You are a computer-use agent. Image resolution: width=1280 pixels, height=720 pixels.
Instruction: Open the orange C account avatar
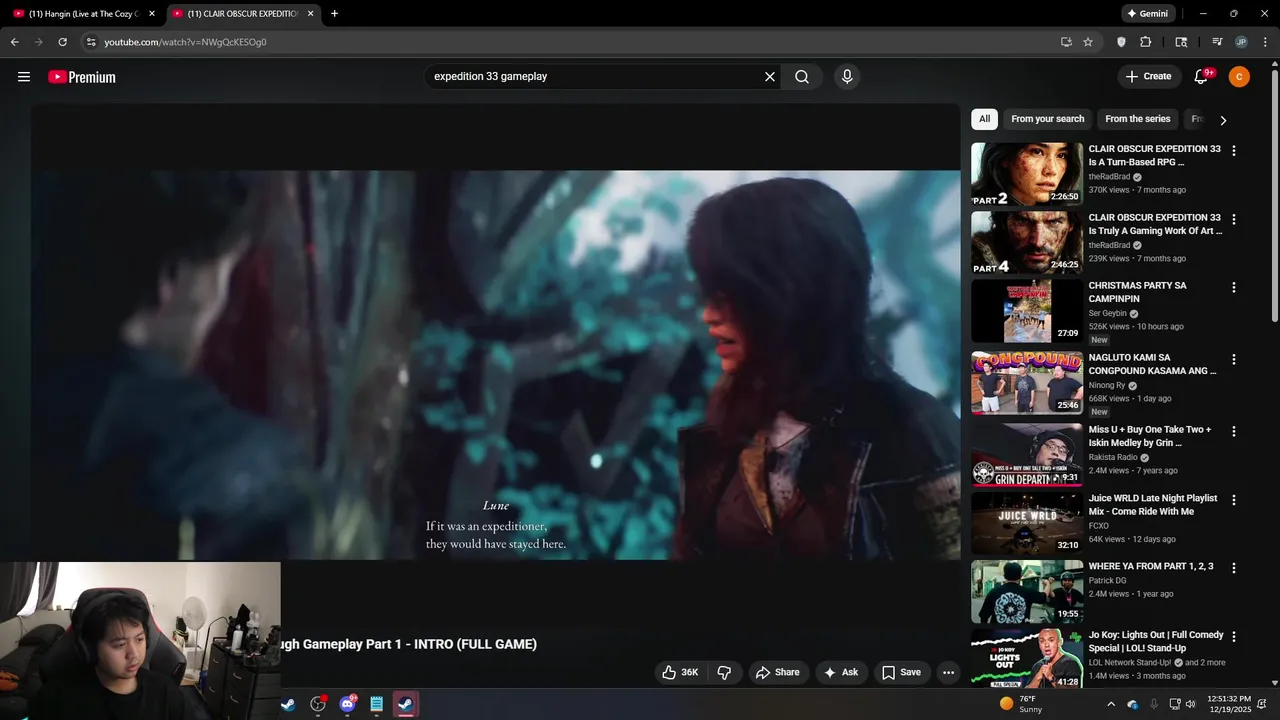click(x=1239, y=77)
